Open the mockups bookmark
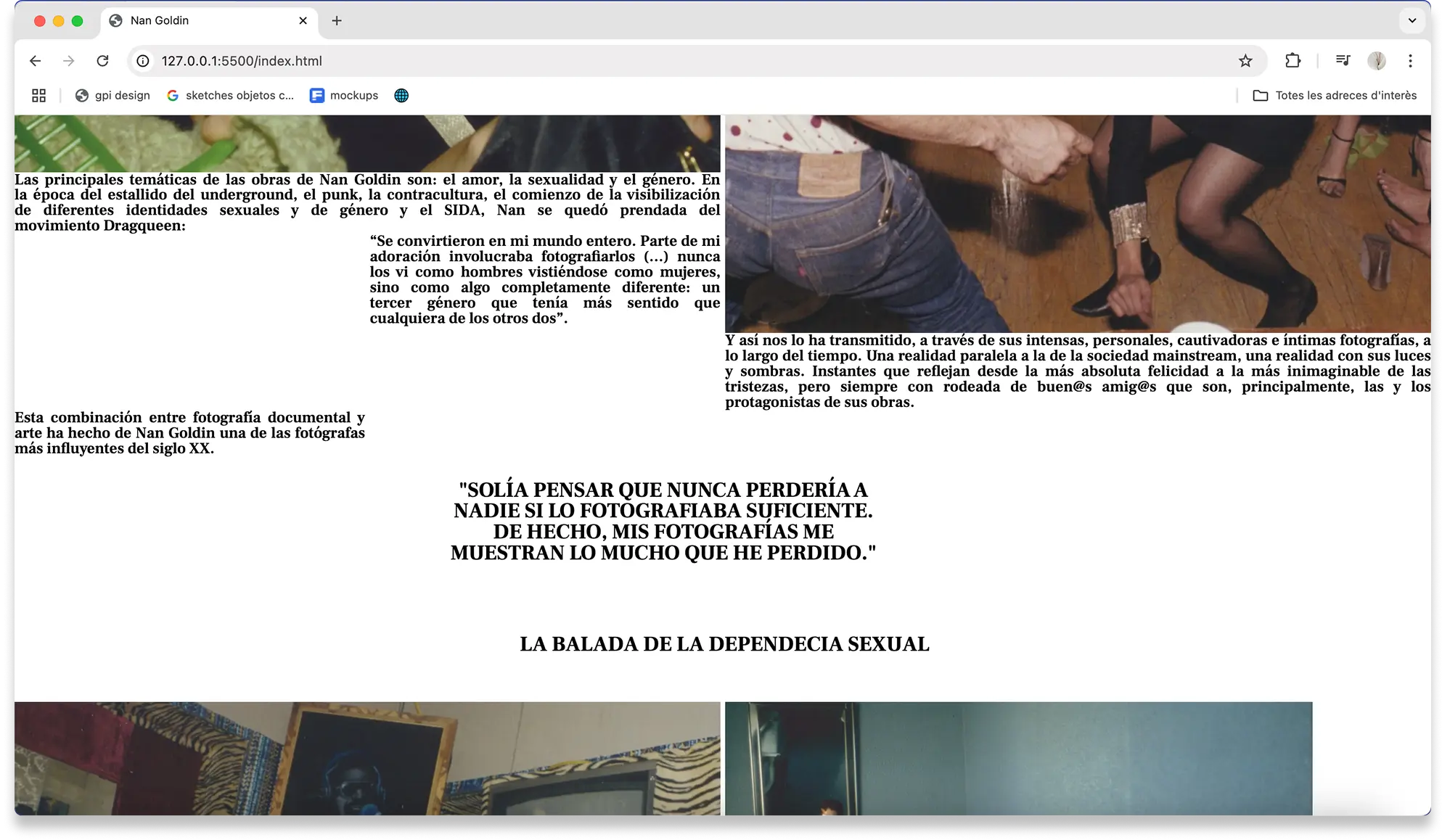This screenshot has width=1442, height=840. point(344,95)
